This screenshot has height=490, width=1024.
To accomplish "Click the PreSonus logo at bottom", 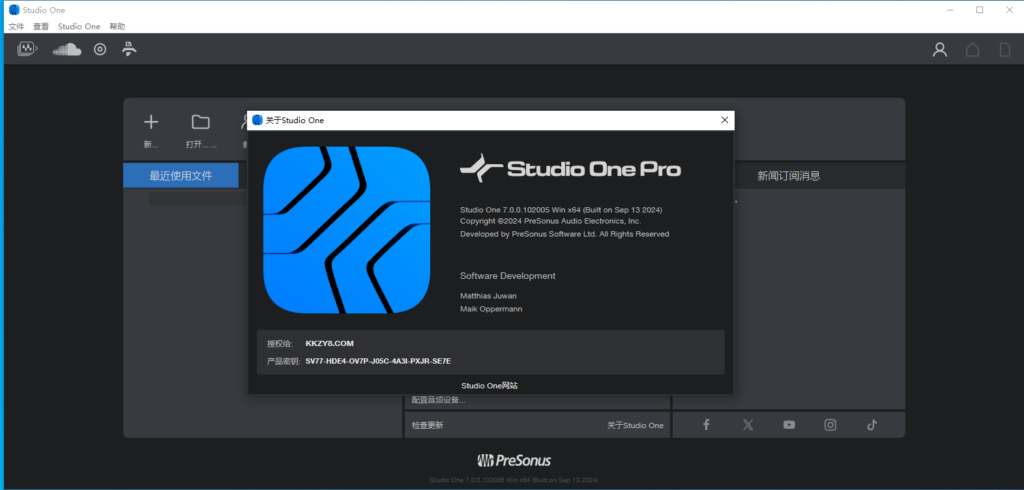I will pyautogui.click(x=513, y=461).
